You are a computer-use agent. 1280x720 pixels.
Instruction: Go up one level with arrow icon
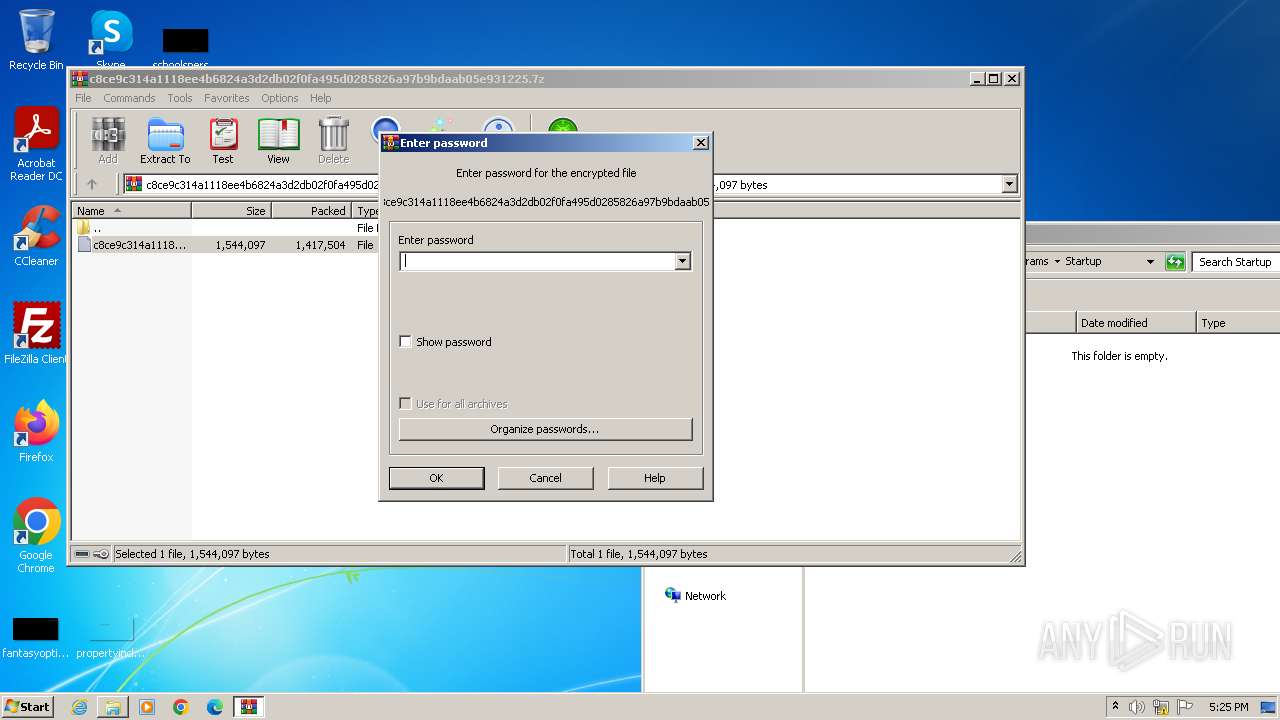click(x=92, y=184)
